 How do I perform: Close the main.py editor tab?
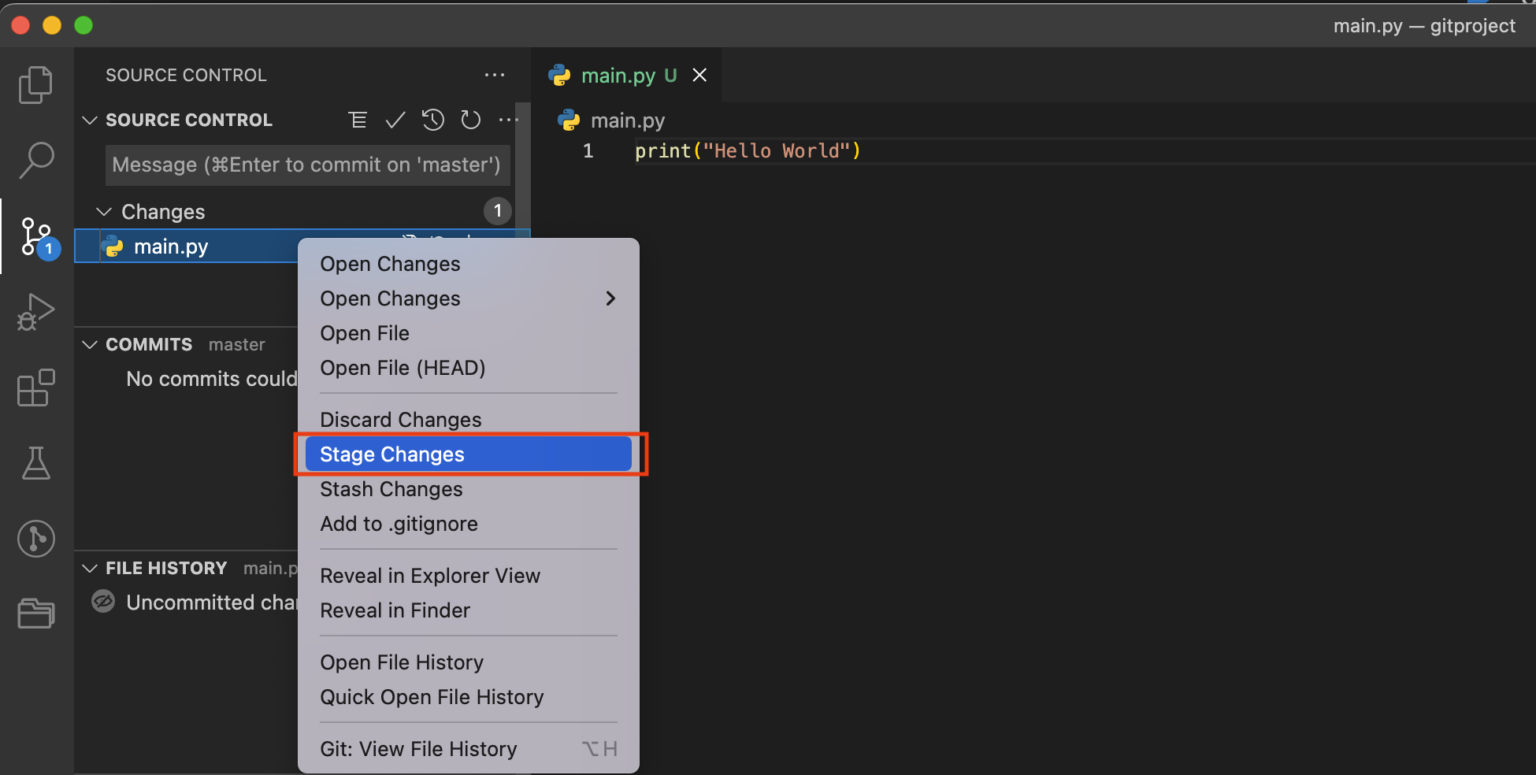tap(700, 76)
